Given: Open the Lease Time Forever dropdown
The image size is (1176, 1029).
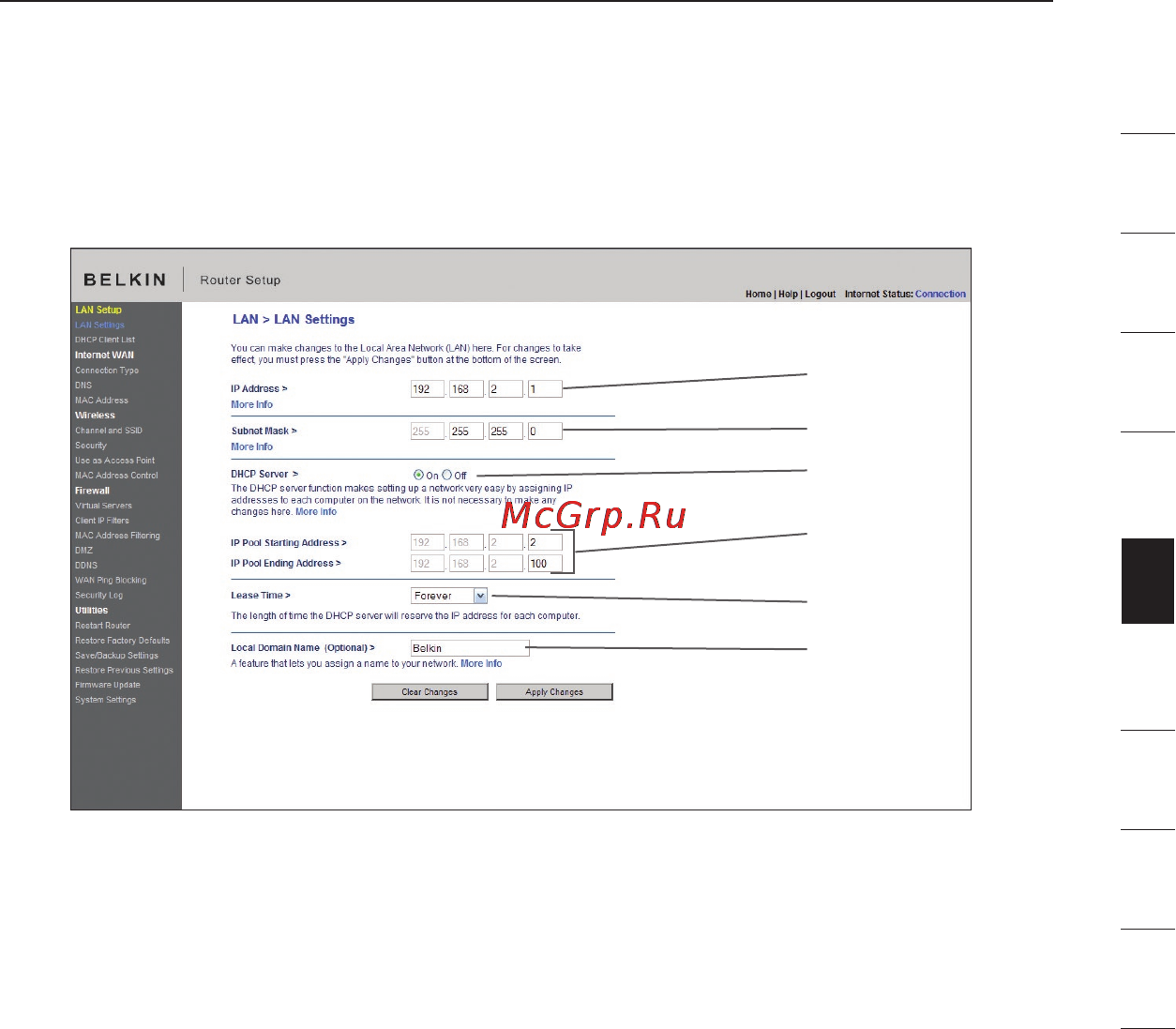Looking at the screenshot, I should 449,596.
